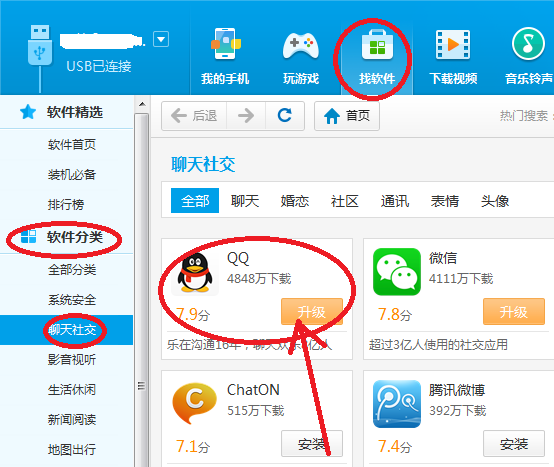Go back with the 后退 button
The width and height of the screenshot is (554, 467).
click(x=194, y=116)
